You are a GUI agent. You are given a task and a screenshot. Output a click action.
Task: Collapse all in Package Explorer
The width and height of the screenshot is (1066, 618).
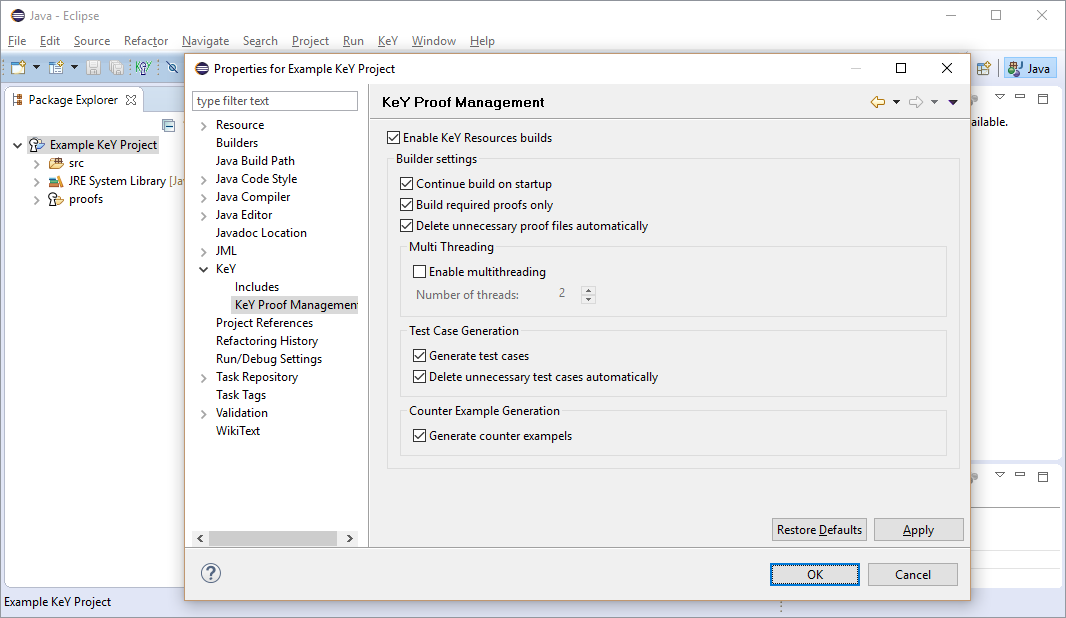pyautogui.click(x=169, y=125)
